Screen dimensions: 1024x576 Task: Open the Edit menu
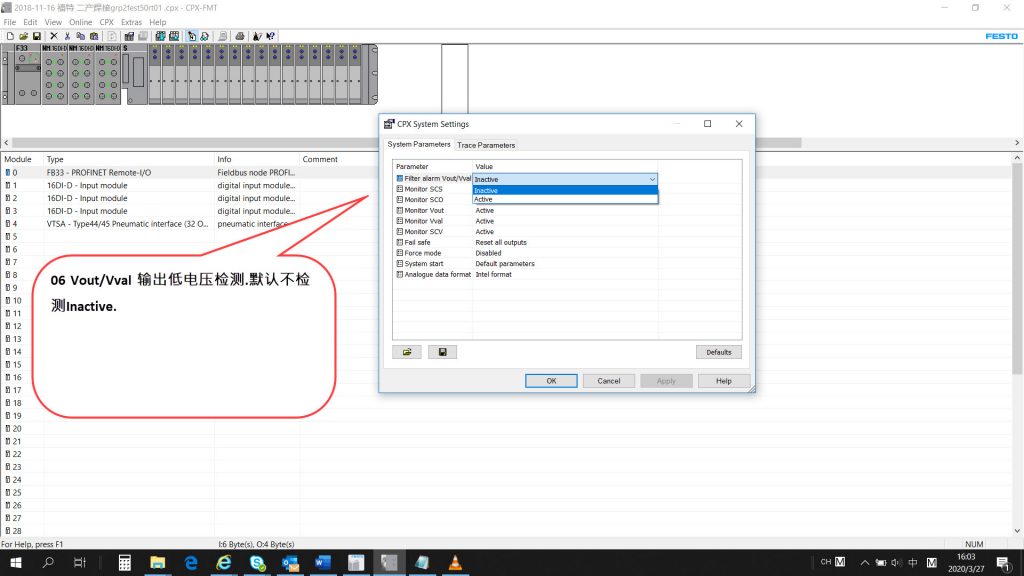pyautogui.click(x=31, y=22)
